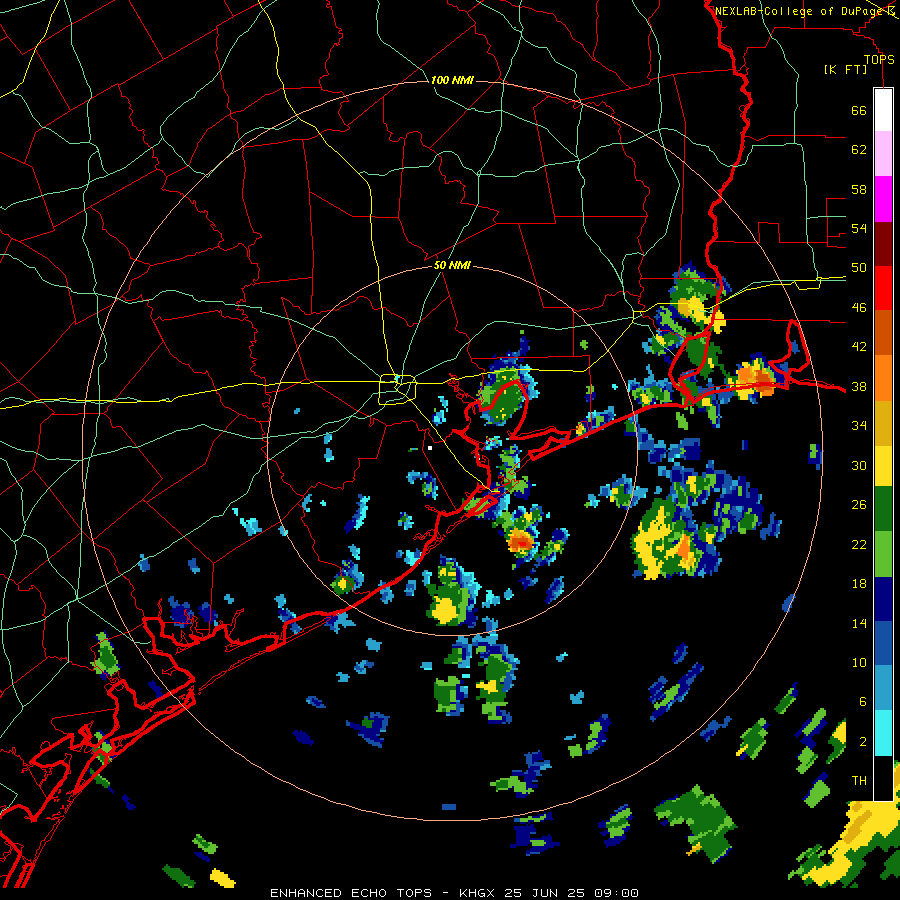This screenshot has height=900, width=900.
Task: Pick the cyan legend swatch
Action: [x=883, y=733]
